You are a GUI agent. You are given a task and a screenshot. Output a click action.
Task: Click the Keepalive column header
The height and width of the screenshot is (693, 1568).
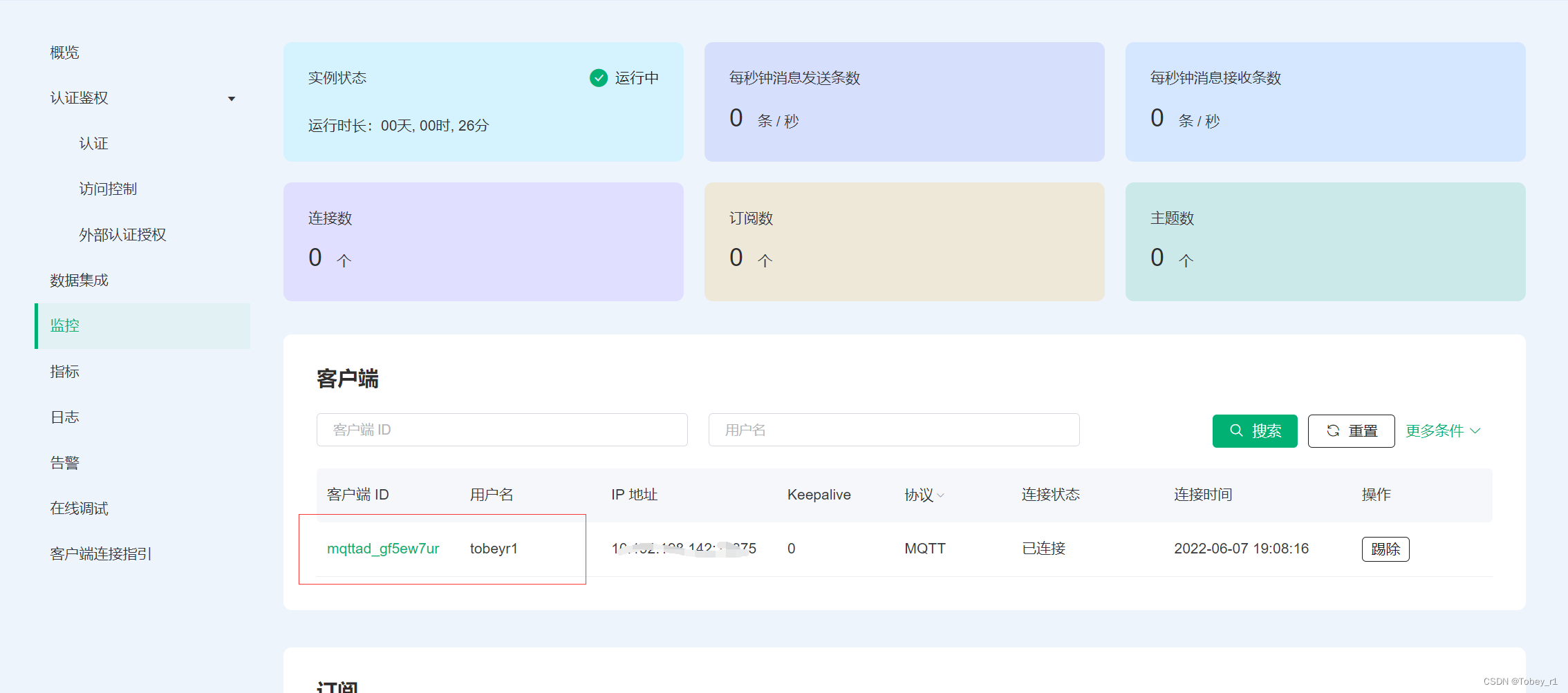click(x=819, y=495)
